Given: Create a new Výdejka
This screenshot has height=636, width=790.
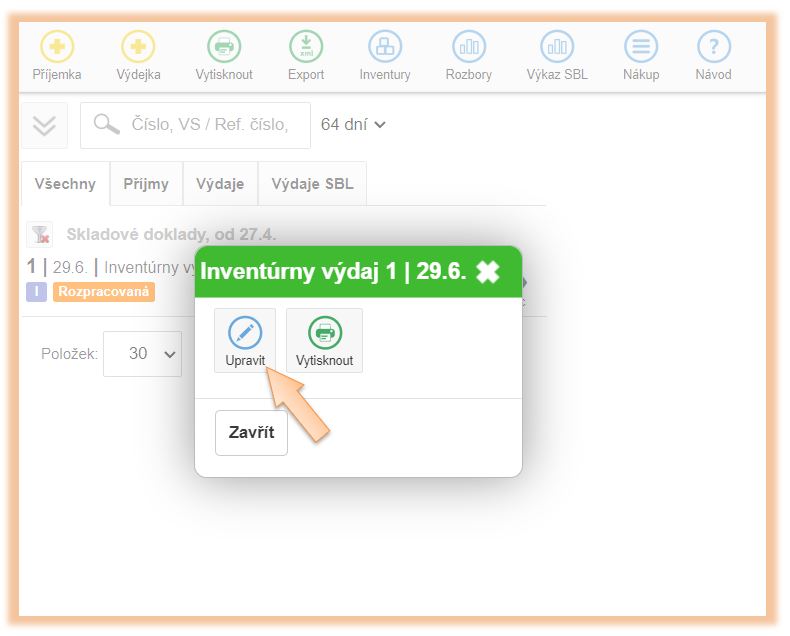Looking at the screenshot, I should click(x=138, y=47).
